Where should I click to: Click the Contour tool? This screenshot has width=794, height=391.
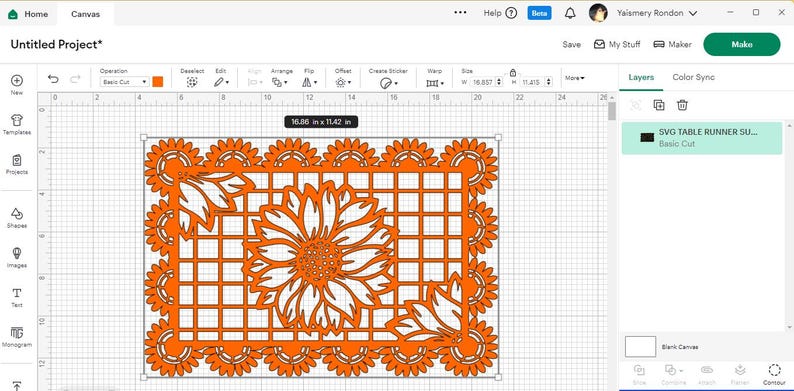tap(774, 374)
